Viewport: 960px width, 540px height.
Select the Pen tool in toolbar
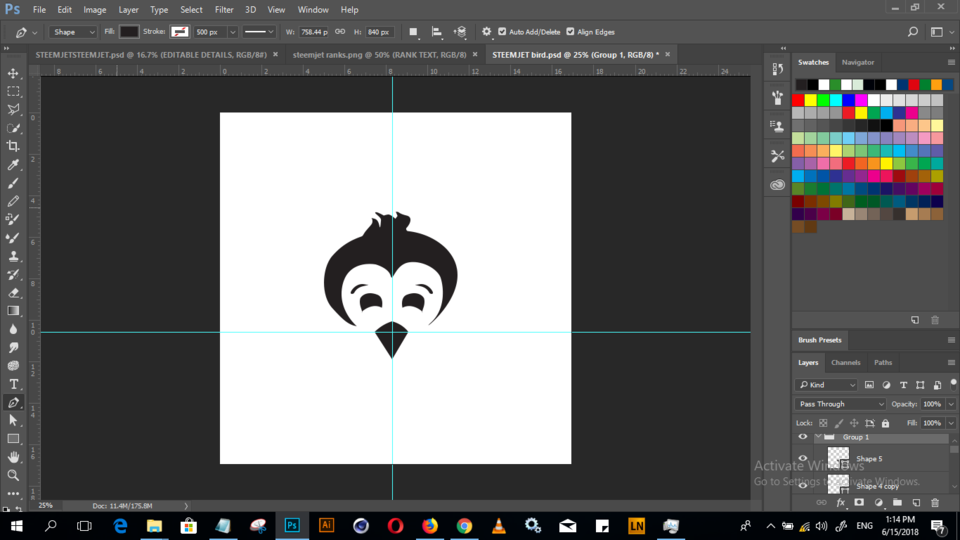[x=13, y=402]
